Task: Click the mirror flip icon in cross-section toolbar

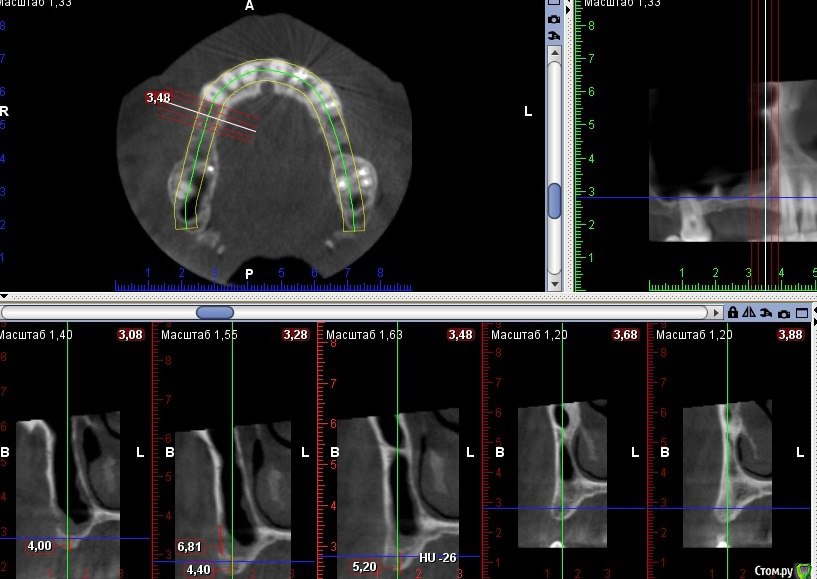Action: [x=749, y=313]
